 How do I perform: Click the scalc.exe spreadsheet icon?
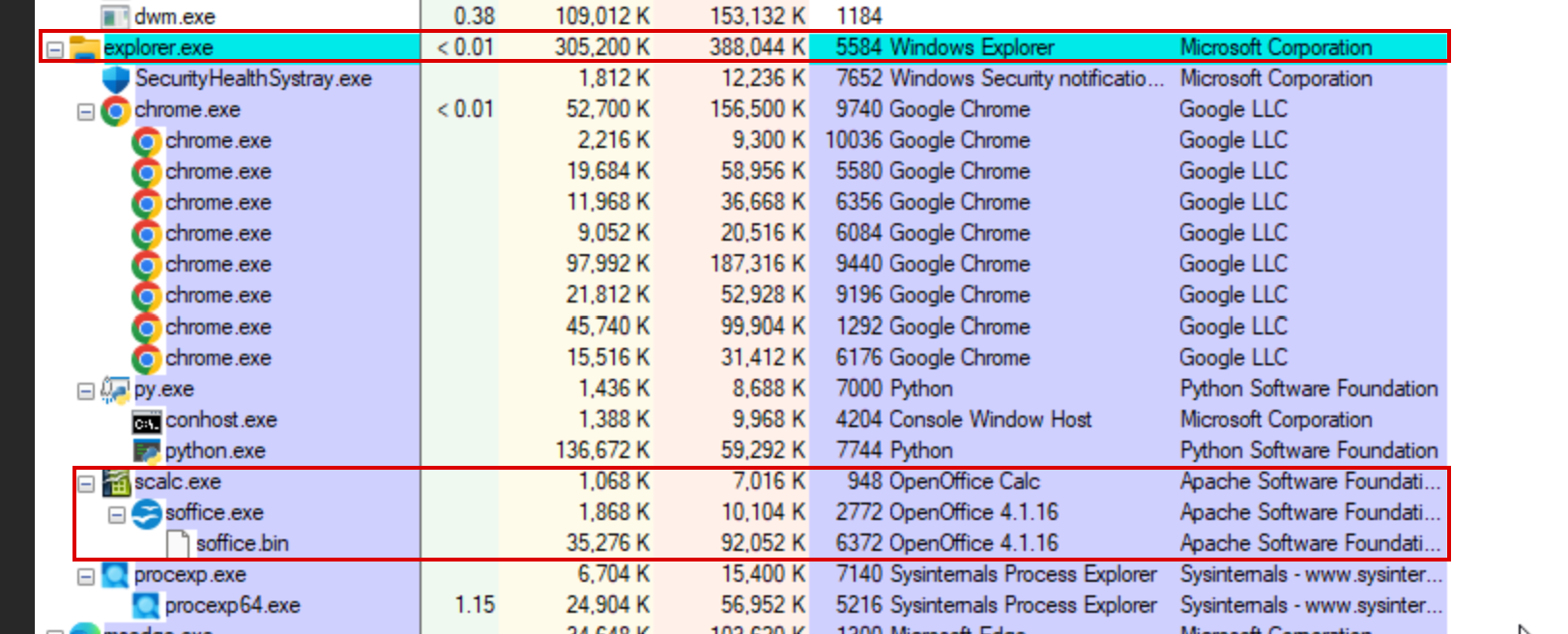[x=116, y=482]
